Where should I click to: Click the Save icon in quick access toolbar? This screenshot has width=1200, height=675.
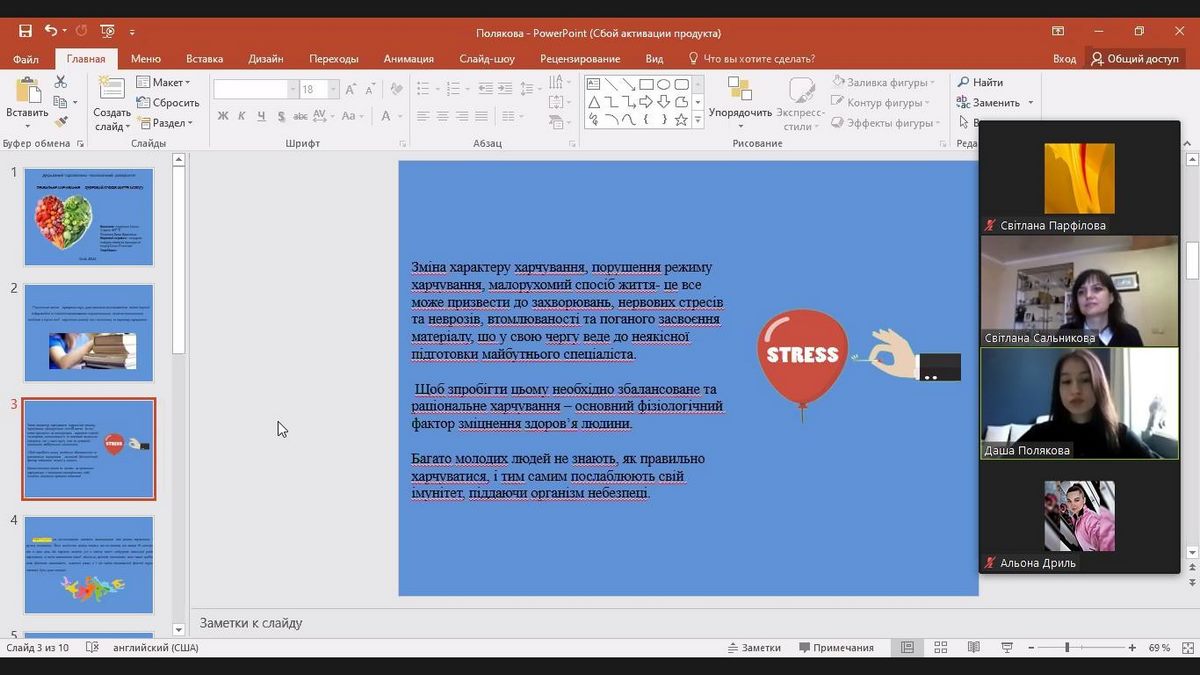click(x=25, y=32)
